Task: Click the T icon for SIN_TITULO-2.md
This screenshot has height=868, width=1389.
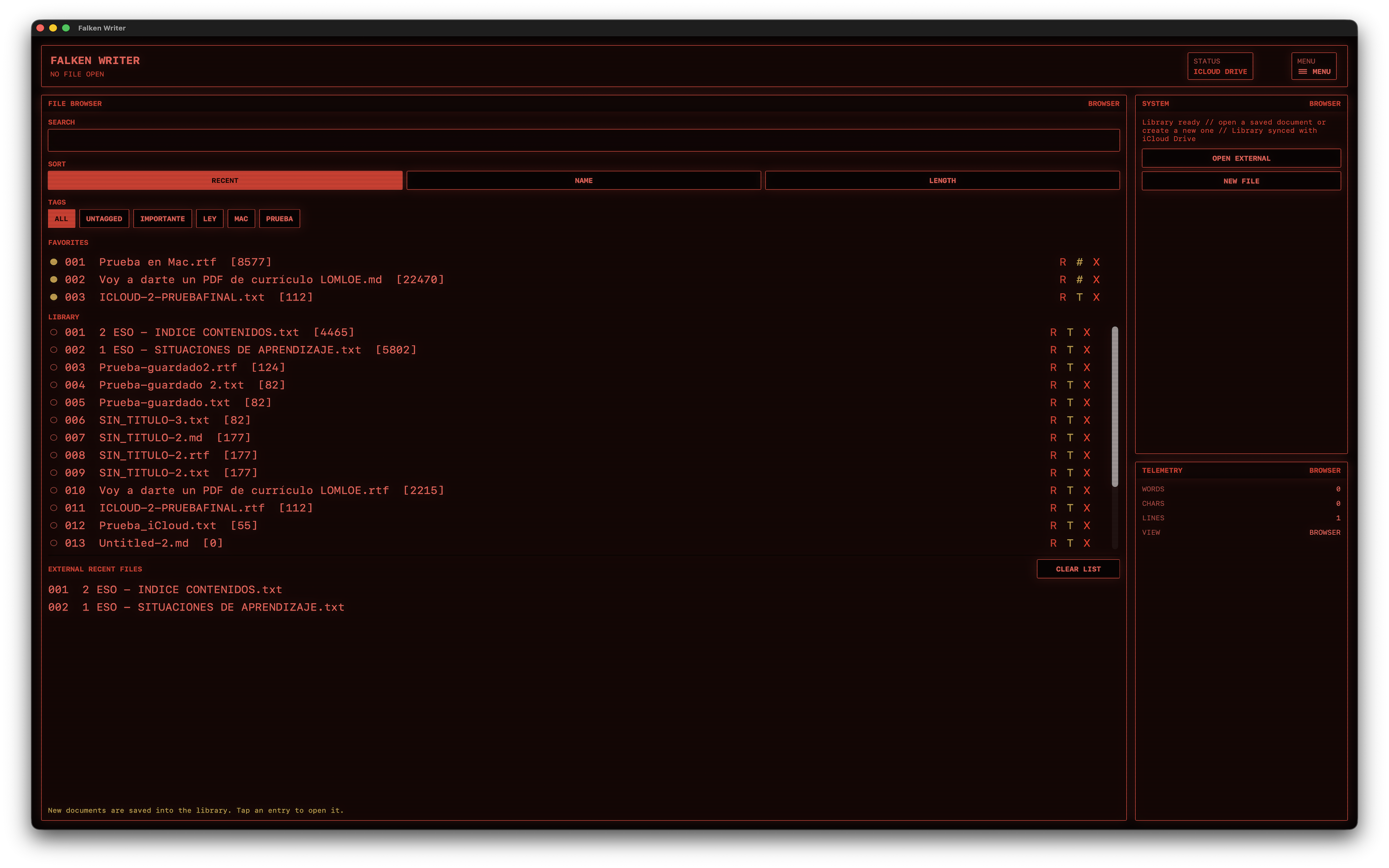Action: tap(1069, 438)
